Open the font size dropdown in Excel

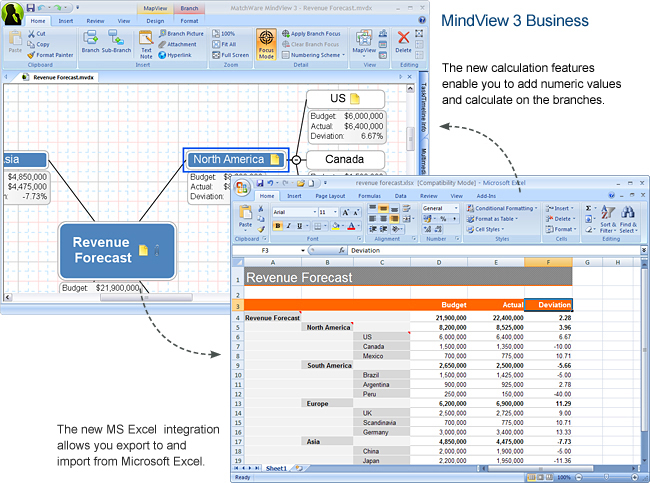[x=335, y=212]
